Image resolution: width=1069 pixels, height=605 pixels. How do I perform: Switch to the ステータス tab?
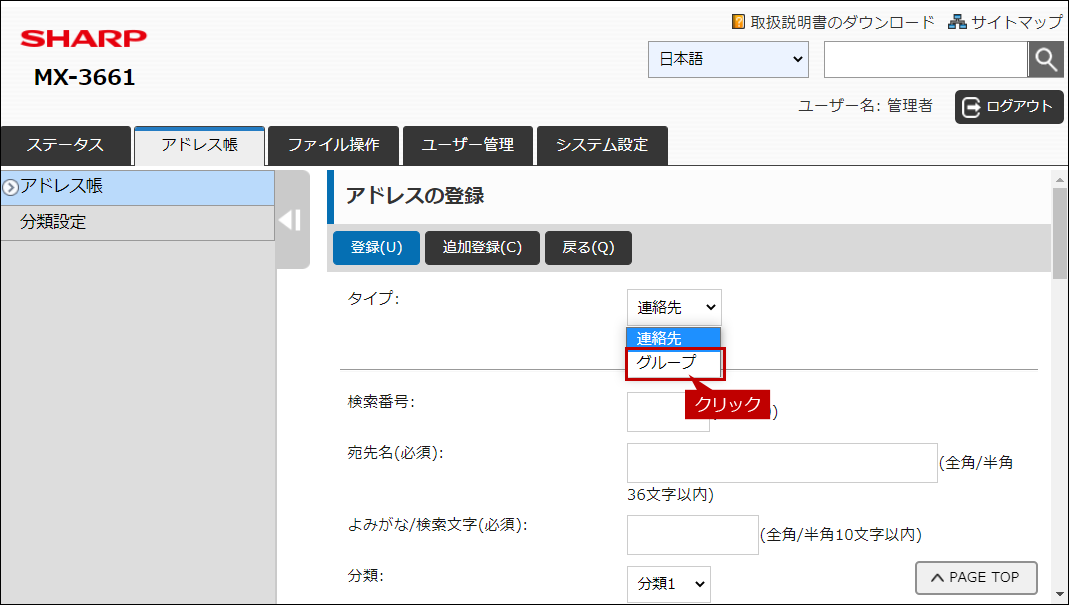coord(65,145)
